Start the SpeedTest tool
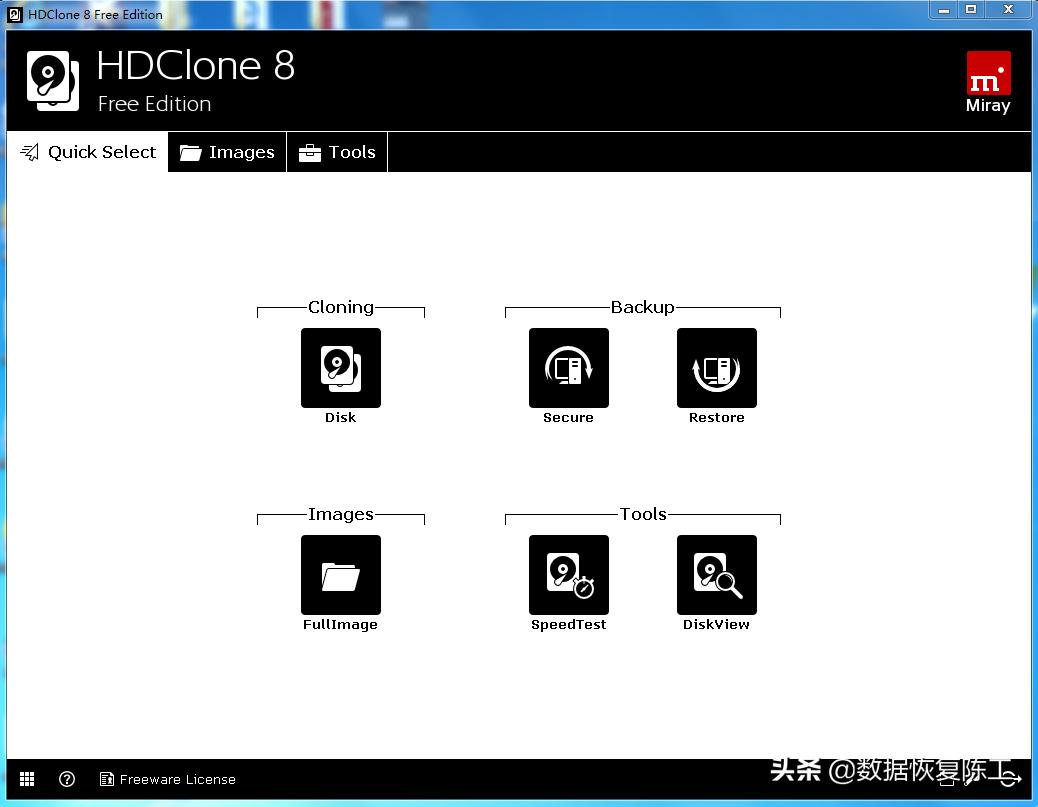The width and height of the screenshot is (1038, 807). pos(569,575)
